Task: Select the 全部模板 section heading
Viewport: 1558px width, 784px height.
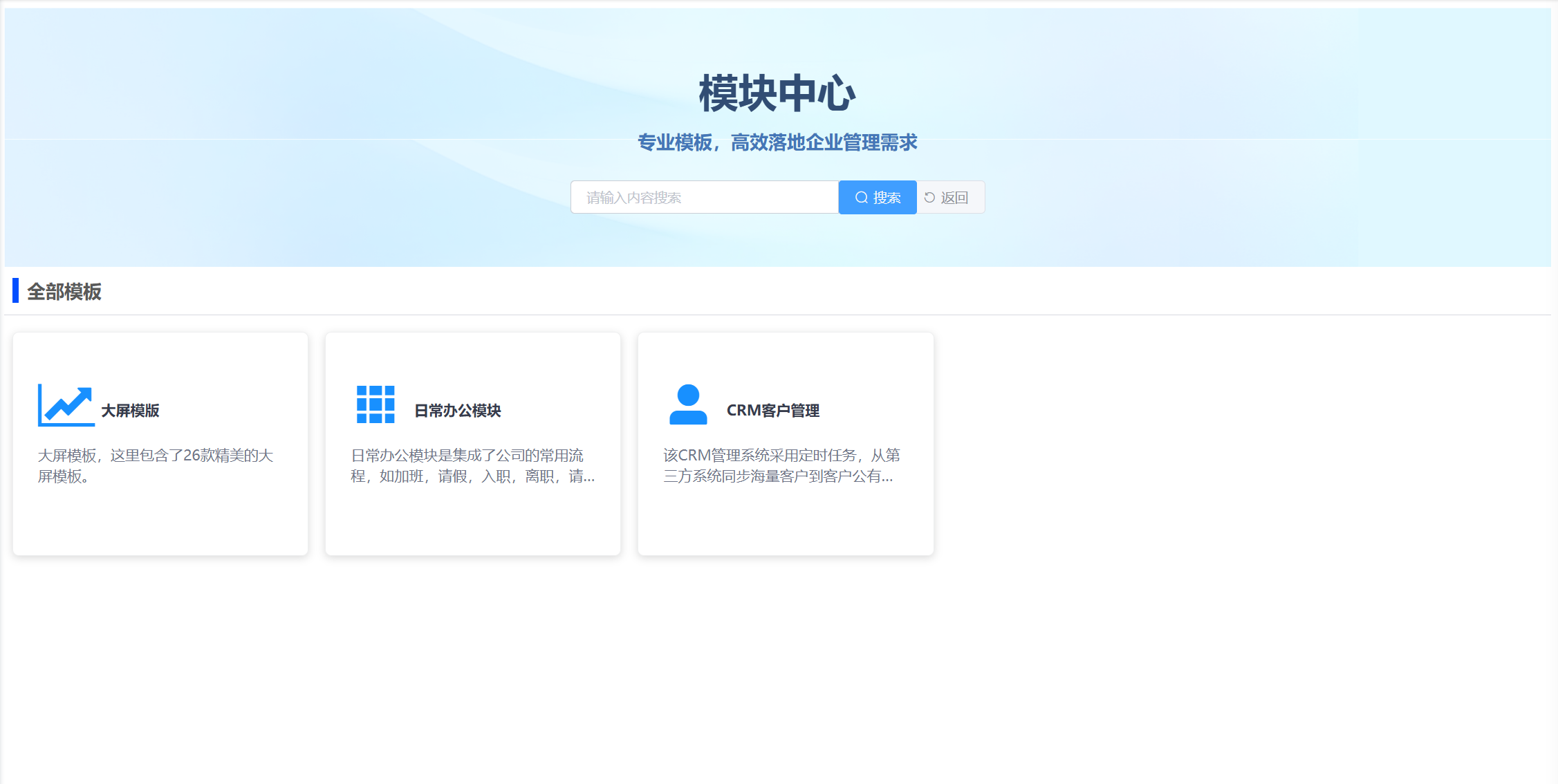Action: pyautogui.click(x=64, y=292)
